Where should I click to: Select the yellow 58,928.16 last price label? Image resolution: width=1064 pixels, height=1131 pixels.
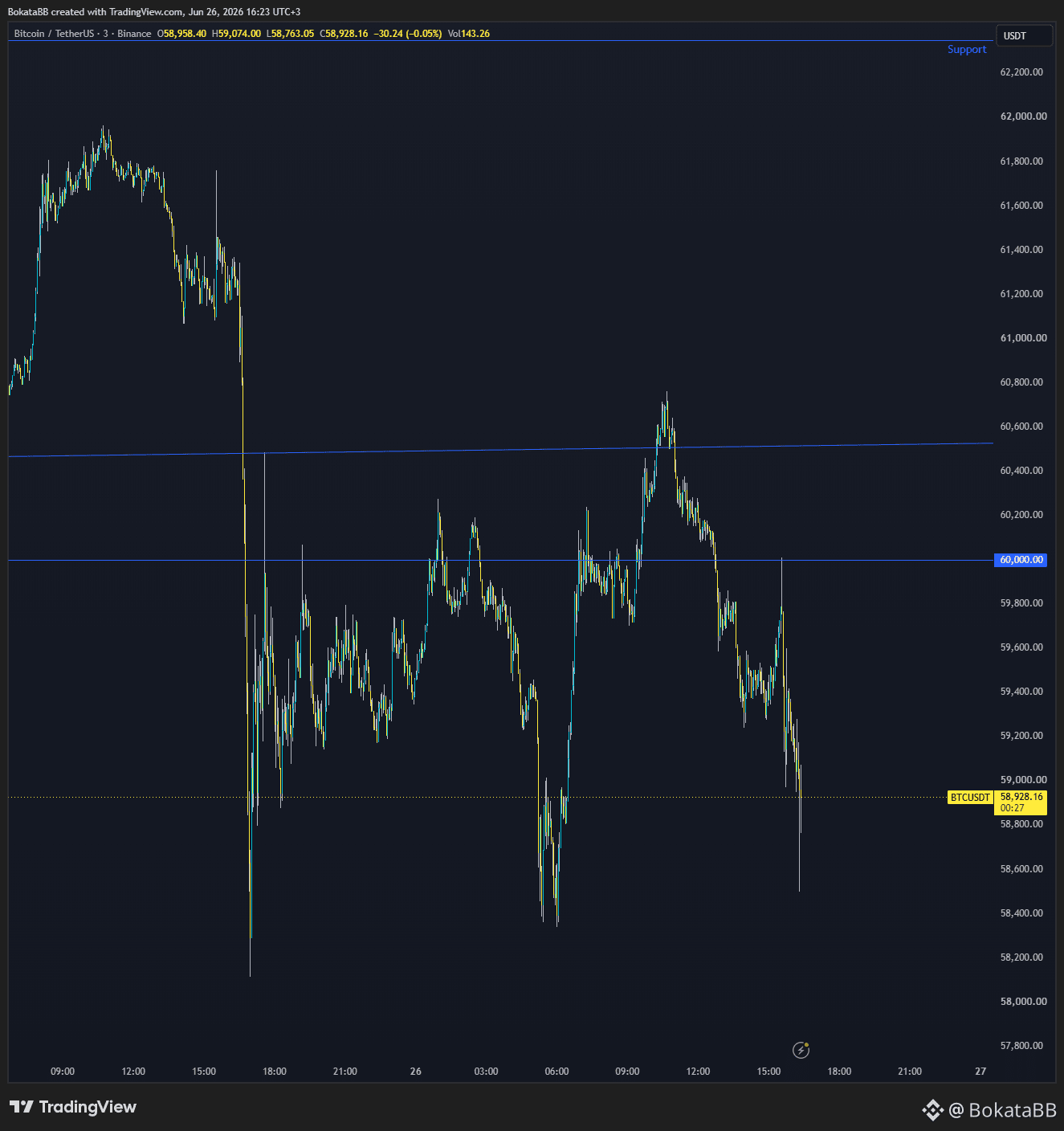pos(1021,797)
